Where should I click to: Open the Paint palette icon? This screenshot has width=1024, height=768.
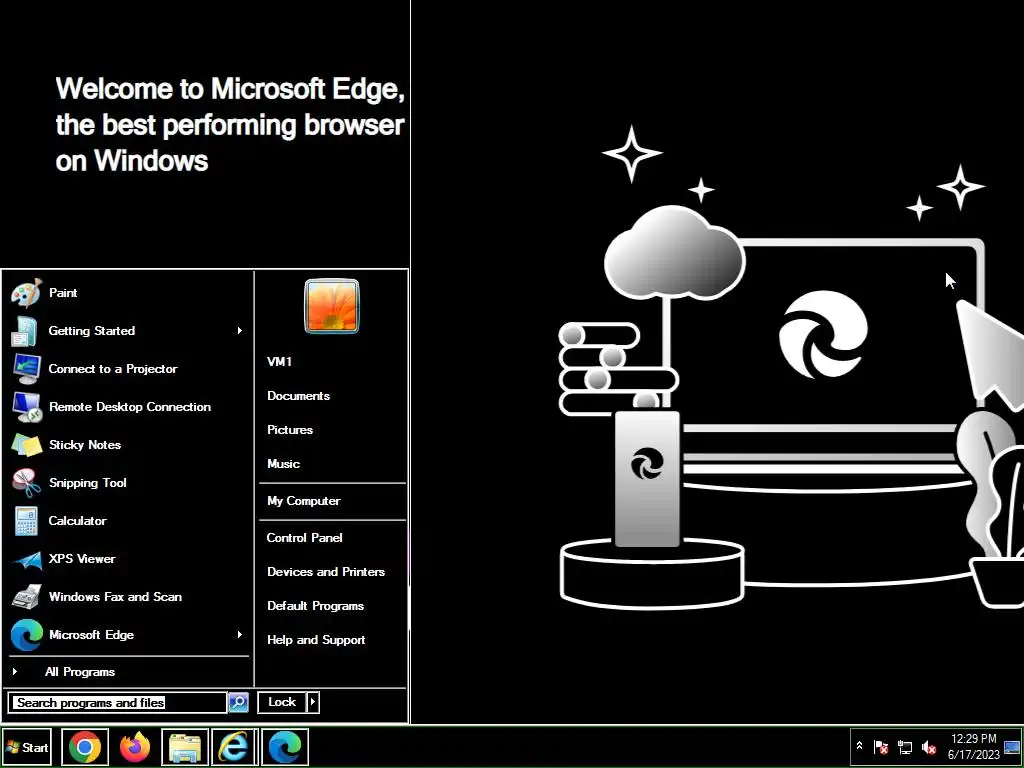(x=26, y=293)
